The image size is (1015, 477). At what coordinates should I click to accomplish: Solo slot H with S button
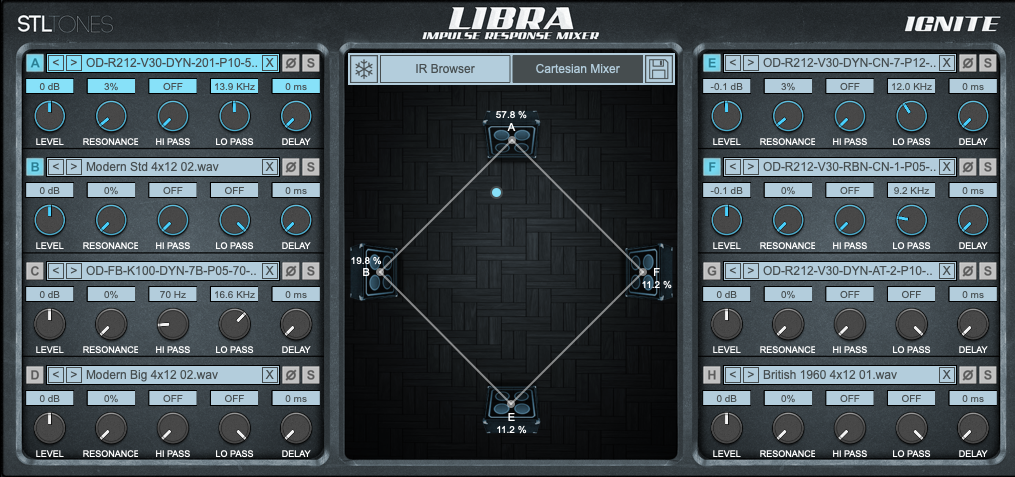point(987,375)
